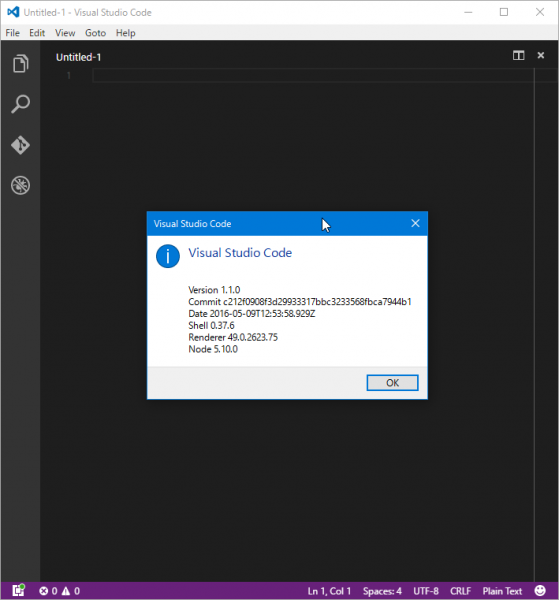Viewport: 559px width, 600px height.
Task: Split the editor with the split icon
Action: (518, 55)
